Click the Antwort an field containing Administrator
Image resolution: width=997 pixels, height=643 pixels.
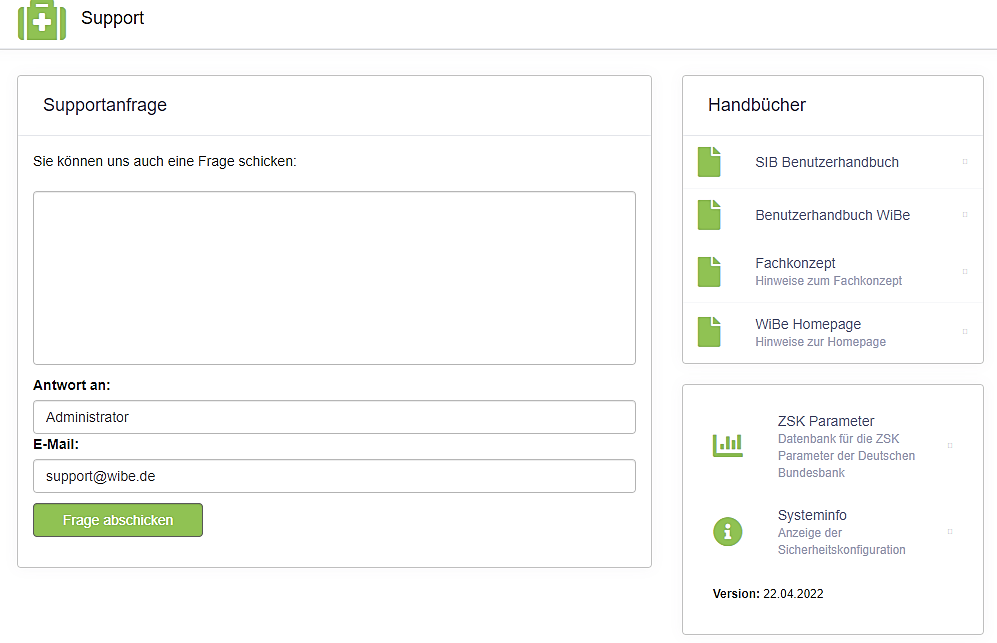click(x=334, y=417)
